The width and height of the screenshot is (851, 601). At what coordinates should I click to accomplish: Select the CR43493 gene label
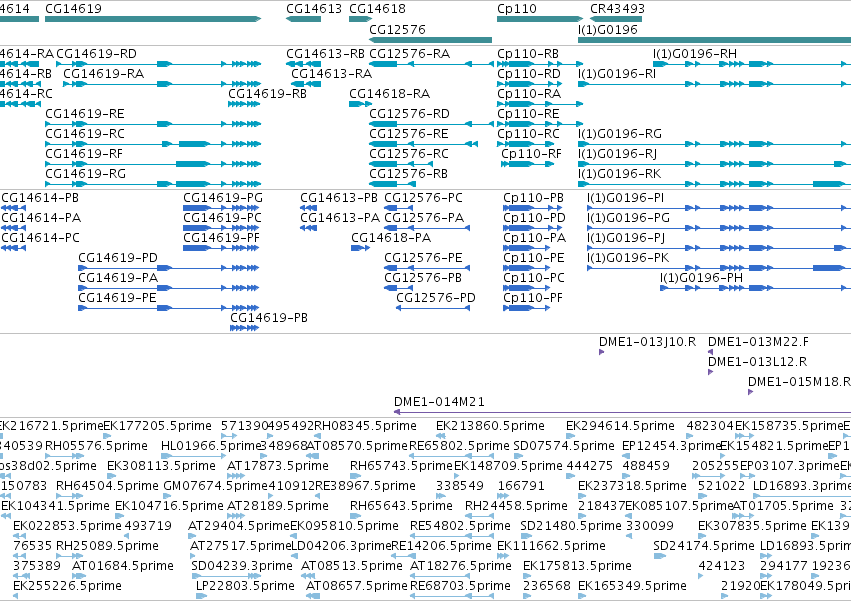(618, 9)
